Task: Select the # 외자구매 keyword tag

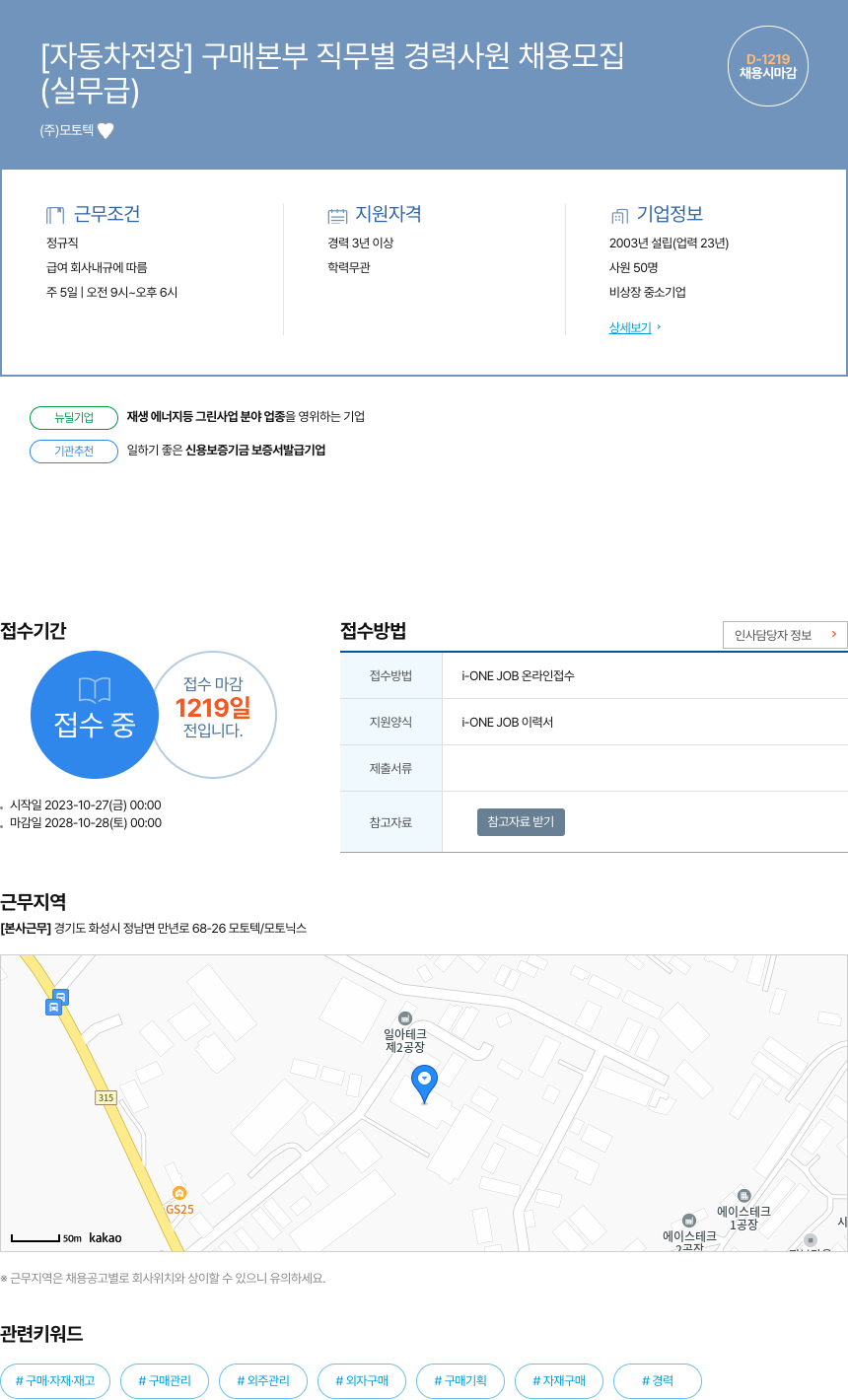Action: [362, 1381]
